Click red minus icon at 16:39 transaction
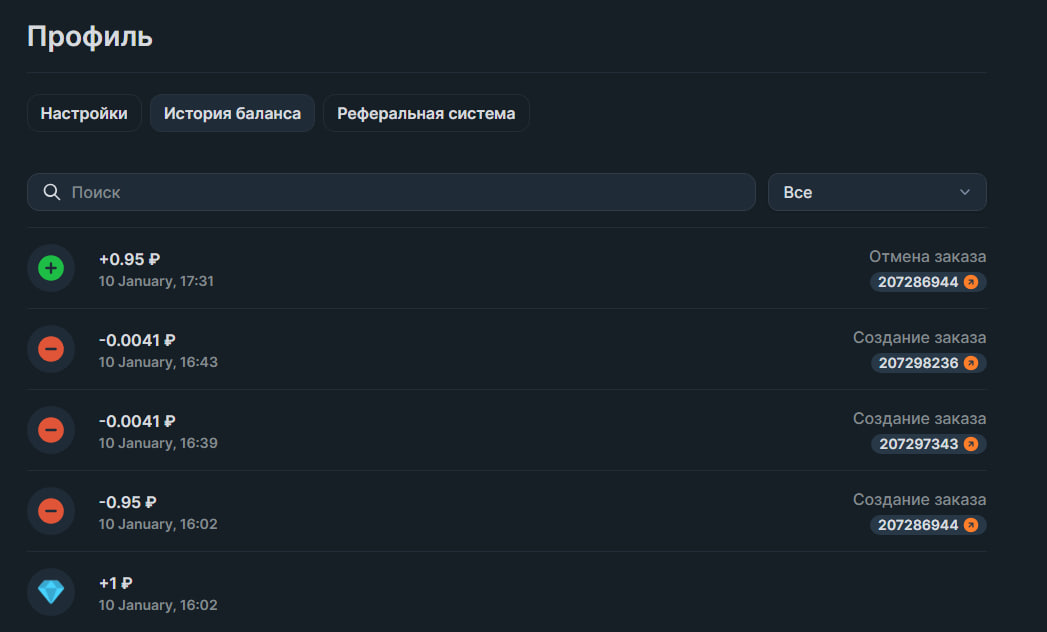Viewport: 1047px width, 632px height. 51,430
